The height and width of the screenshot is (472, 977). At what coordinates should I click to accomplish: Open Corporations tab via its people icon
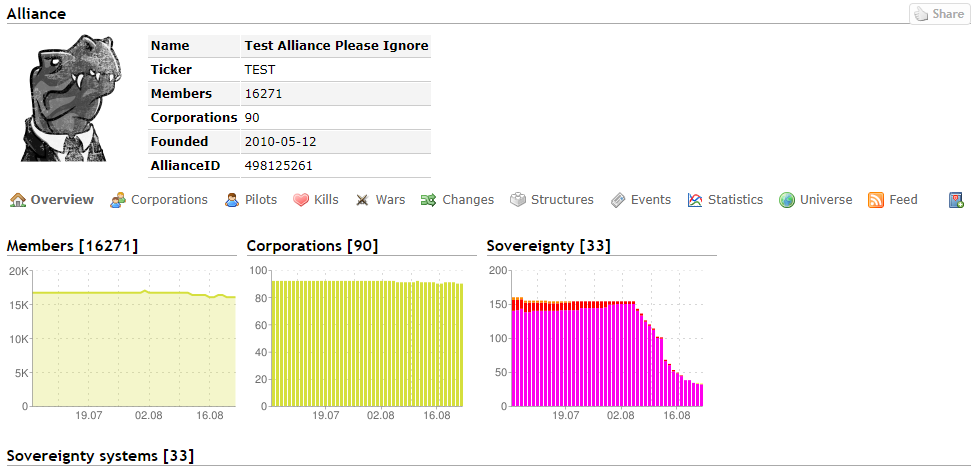coord(118,200)
